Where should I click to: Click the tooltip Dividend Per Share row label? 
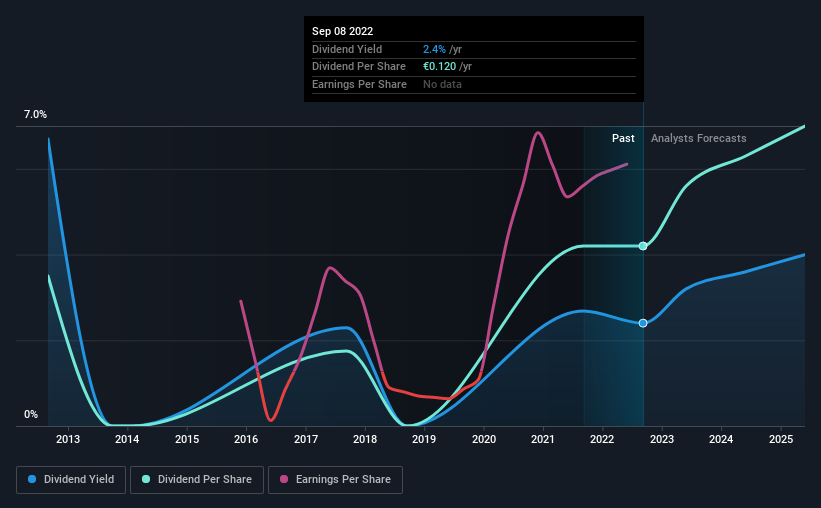[359, 67]
